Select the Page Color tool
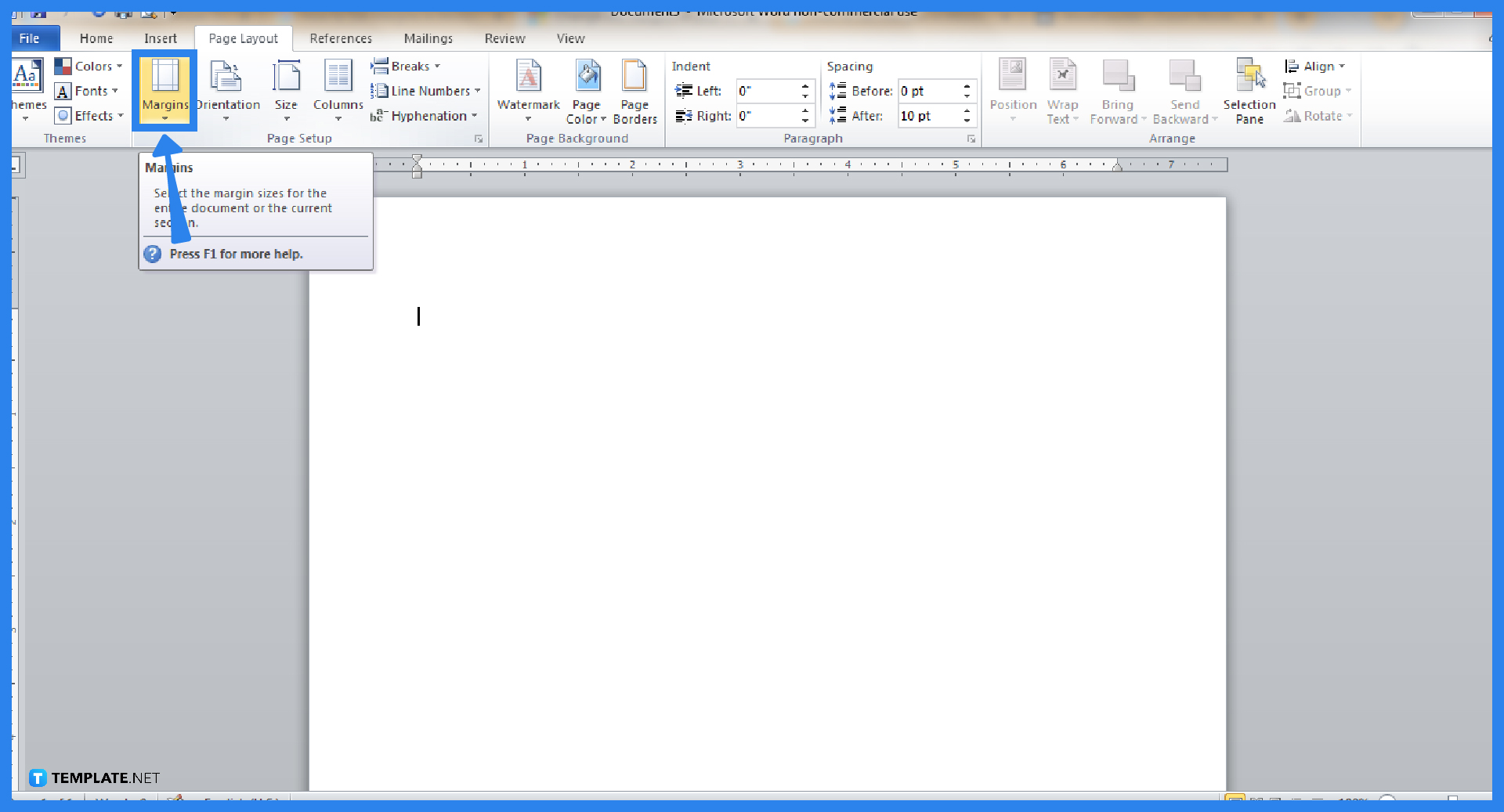The width and height of the screenshot is (1504, 812). [586, 90]
